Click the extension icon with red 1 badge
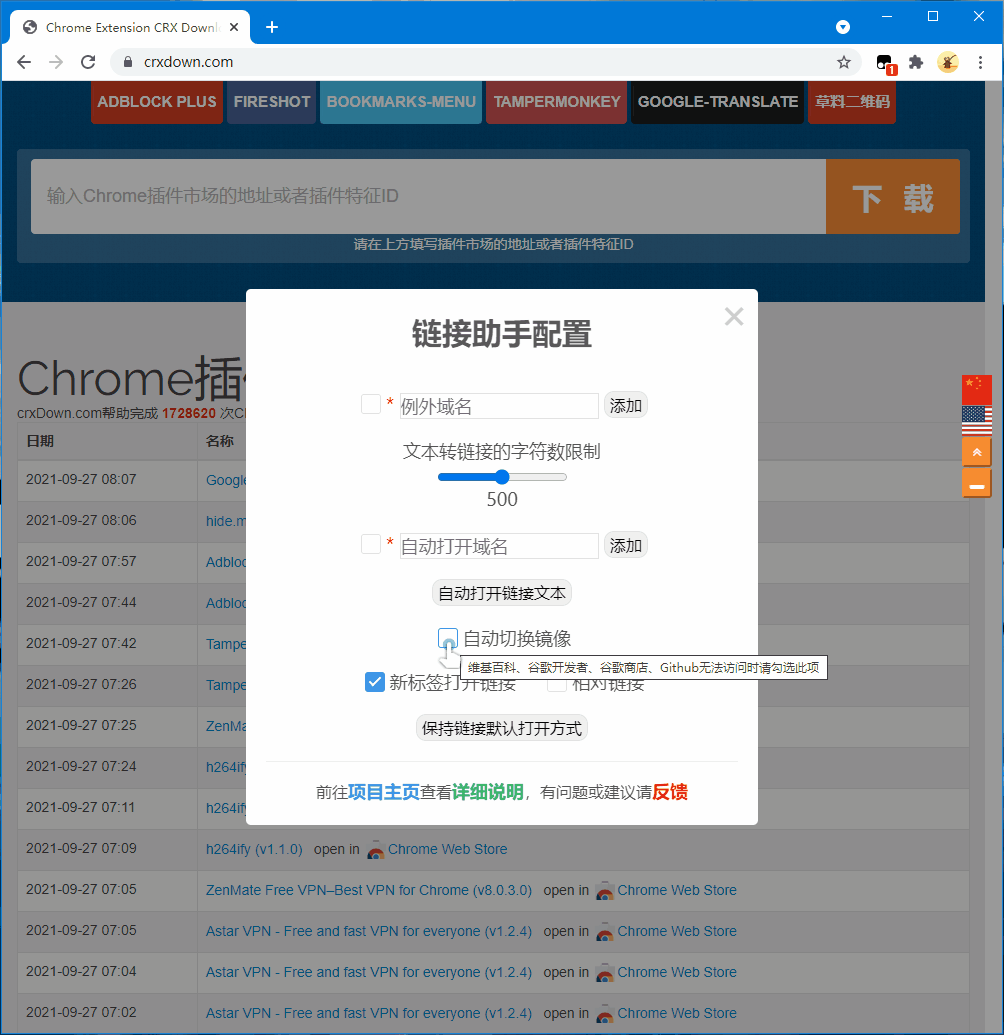This screenshot has height=1035, width=1004. [884, 62]
